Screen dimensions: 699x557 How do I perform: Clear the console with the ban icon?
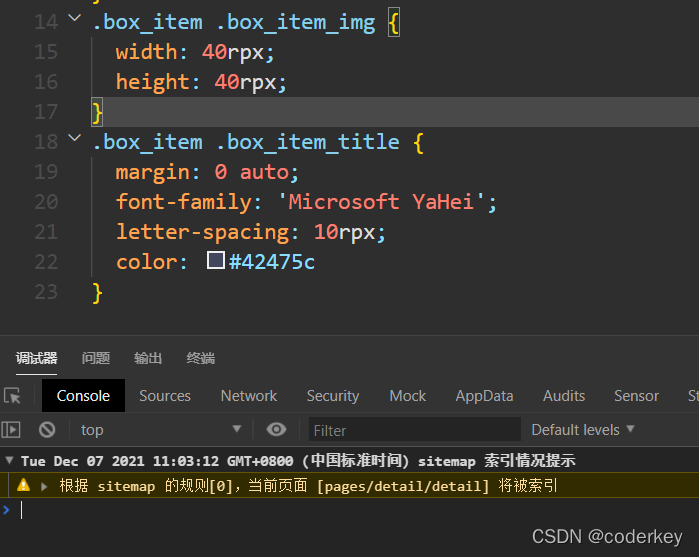47,430
